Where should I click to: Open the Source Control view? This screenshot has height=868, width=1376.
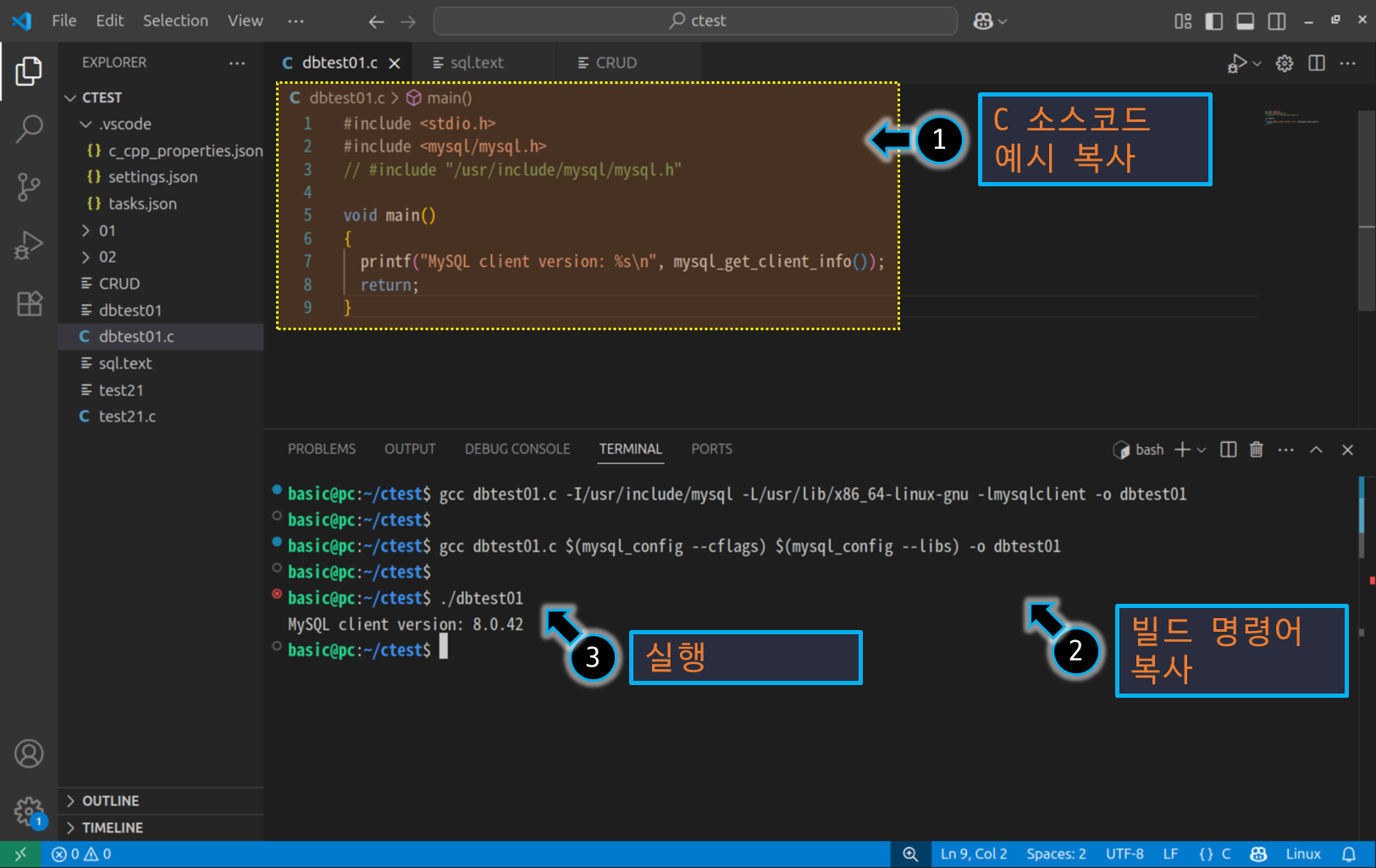point(29,187)
